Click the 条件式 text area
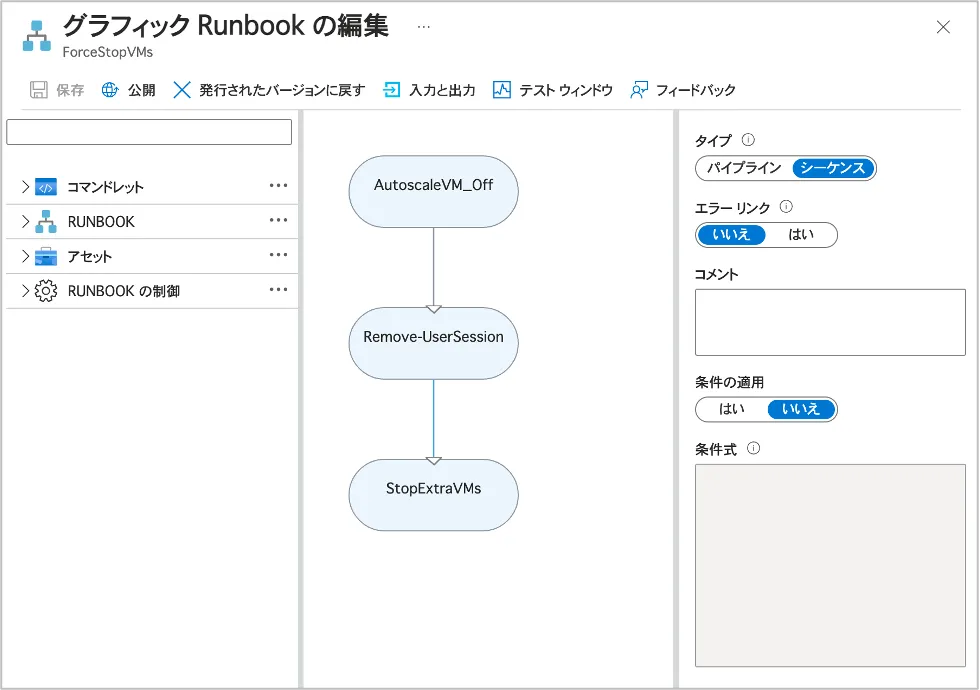 coord(830,566)
